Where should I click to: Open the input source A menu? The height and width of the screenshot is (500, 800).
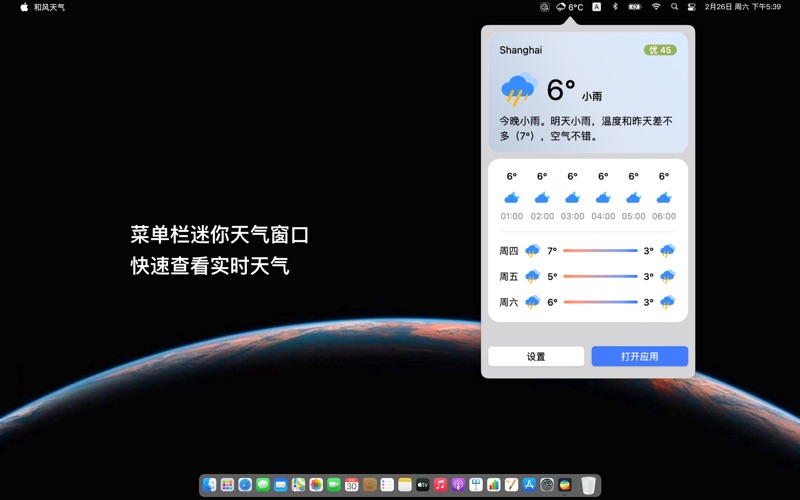pos(596,7)
